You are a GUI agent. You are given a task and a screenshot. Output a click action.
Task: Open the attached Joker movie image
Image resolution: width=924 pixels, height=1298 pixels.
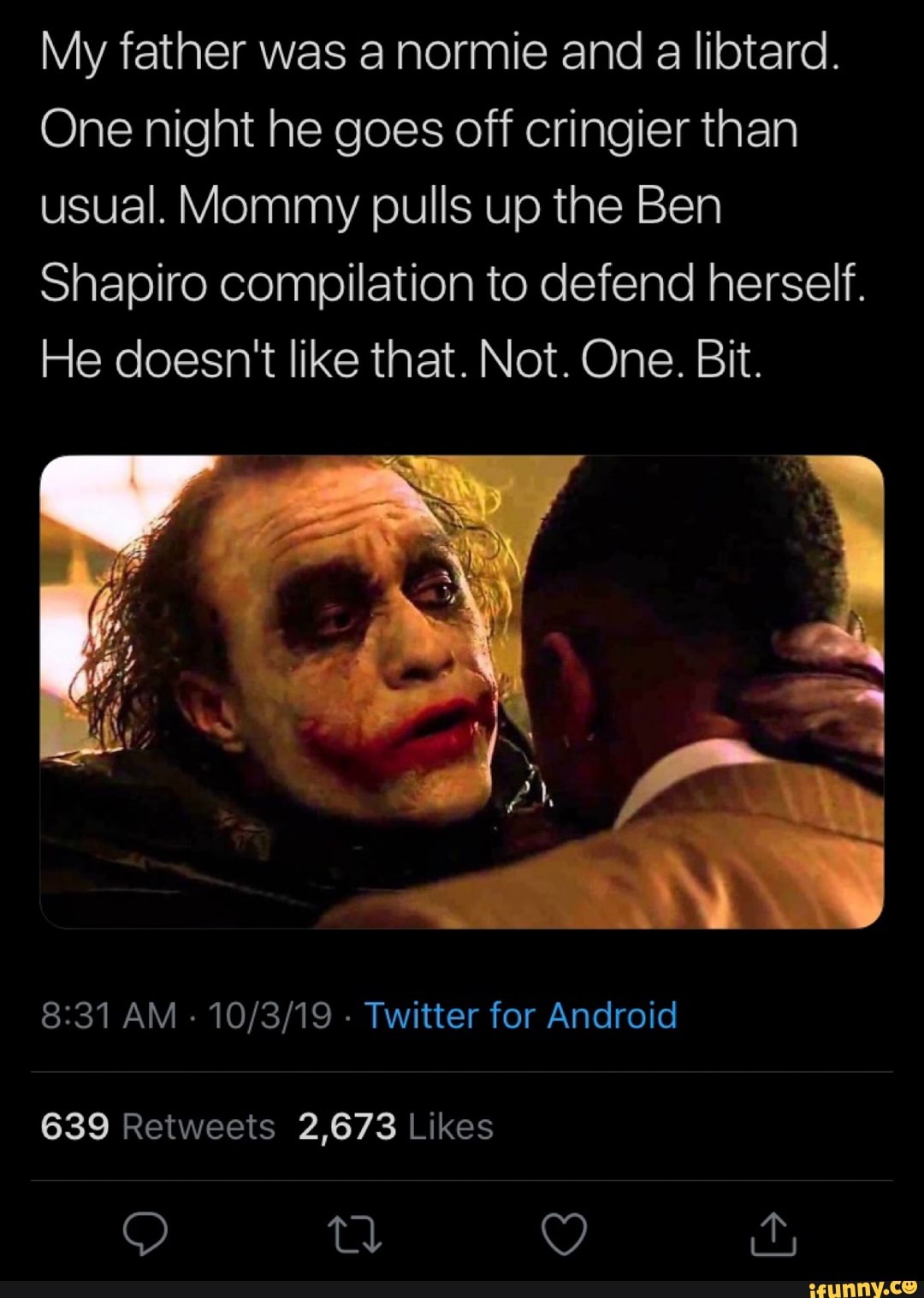pos(462,691)
